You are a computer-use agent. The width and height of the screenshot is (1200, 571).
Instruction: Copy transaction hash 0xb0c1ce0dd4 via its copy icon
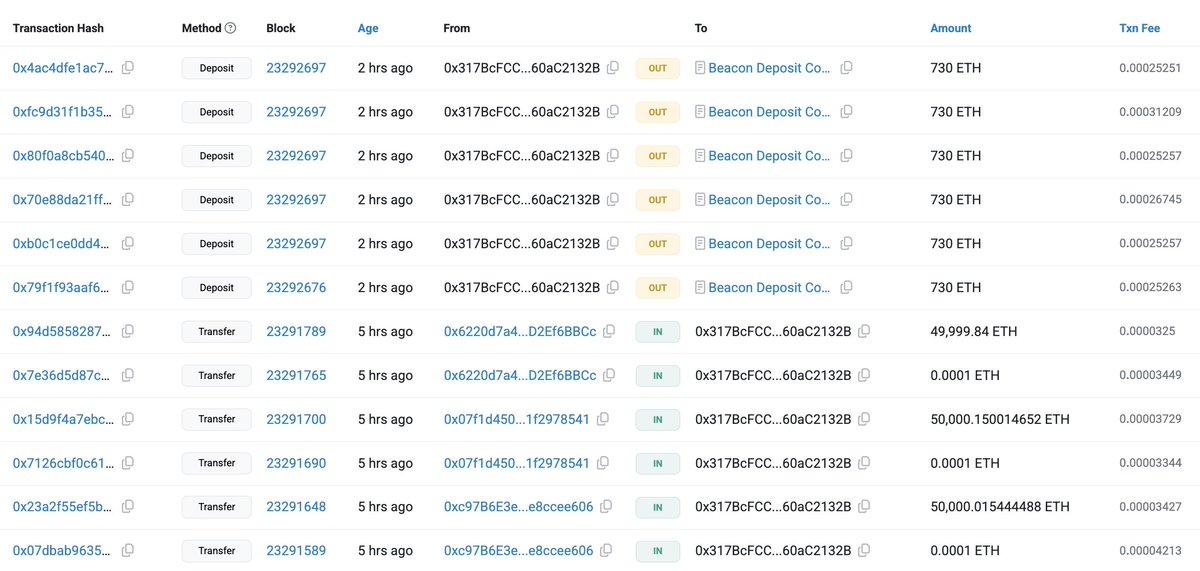(x=128, y=244)
